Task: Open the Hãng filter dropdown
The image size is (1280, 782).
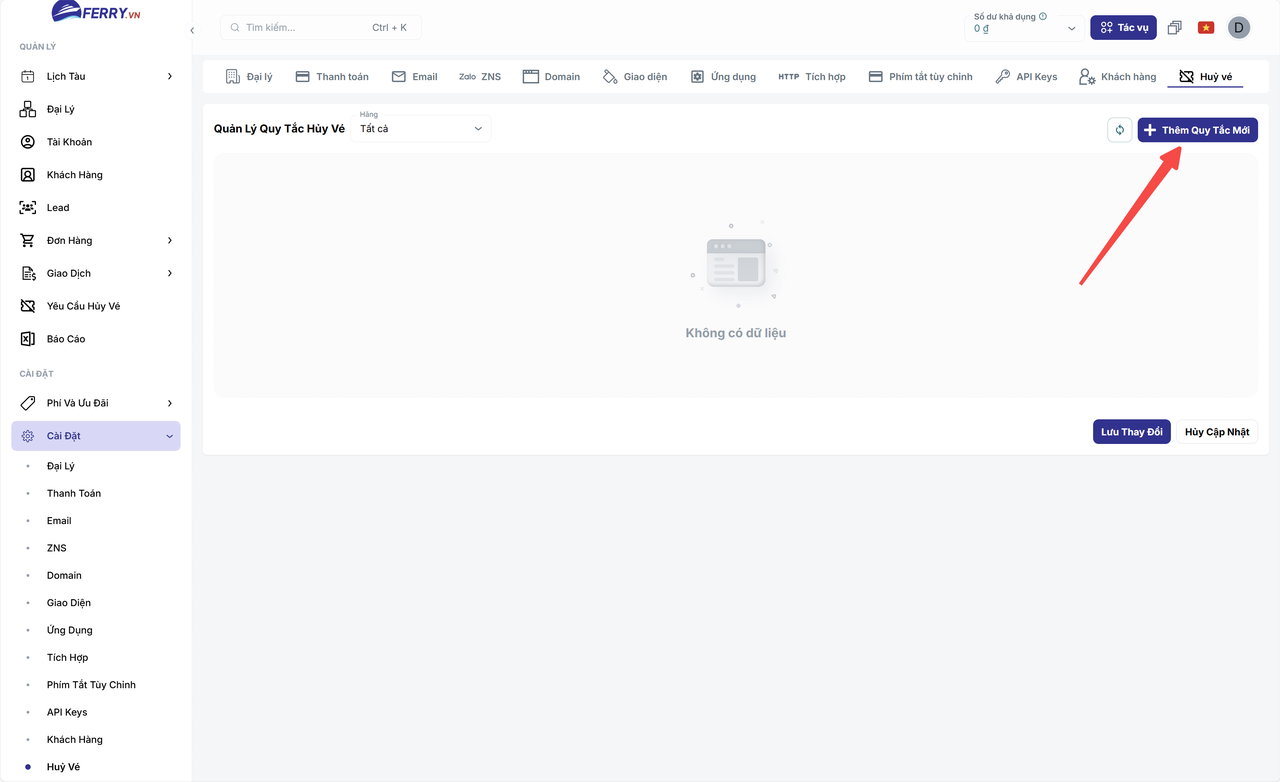Action: (x=421, y=128)
